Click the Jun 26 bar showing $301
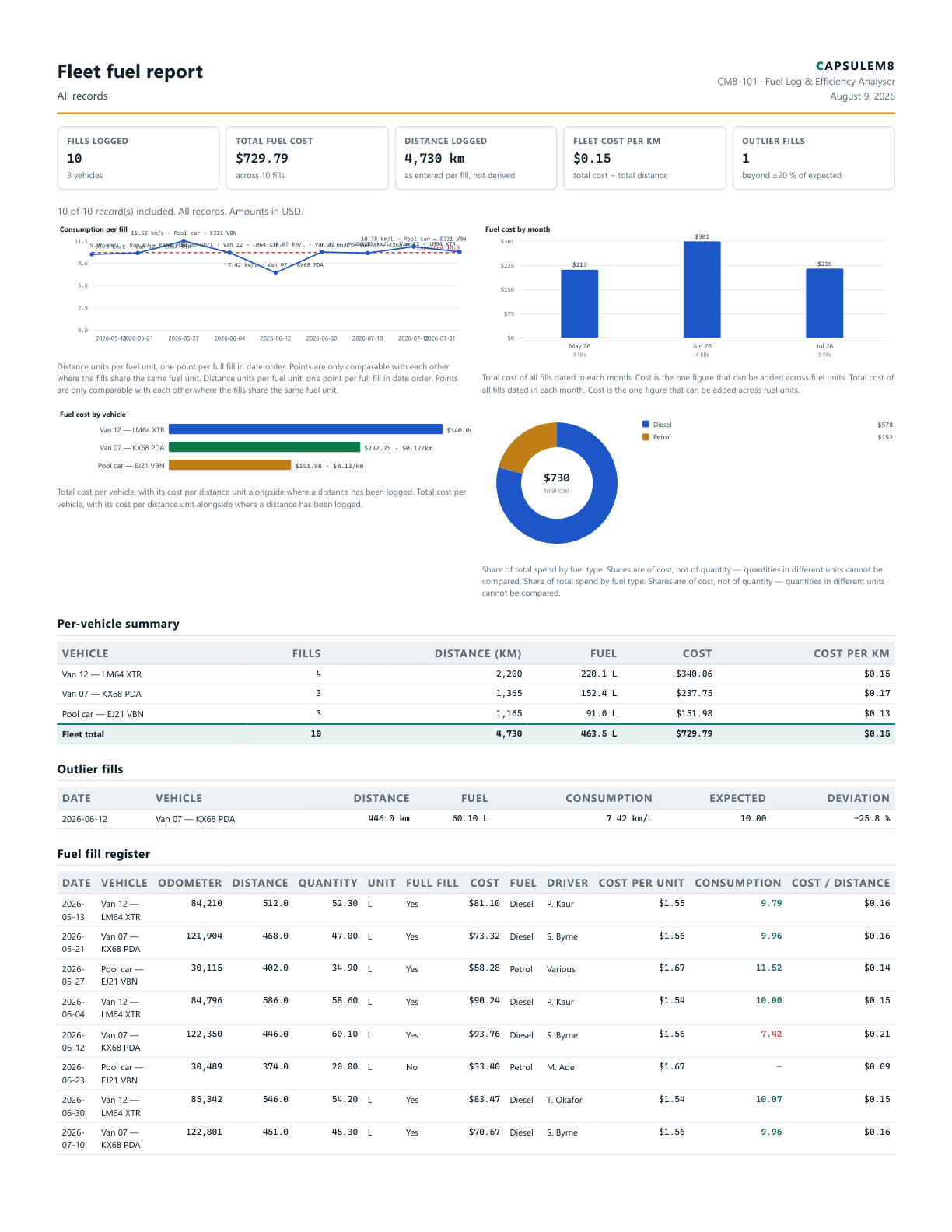This screenshot has height=1232, width=952. click(702, 289)
